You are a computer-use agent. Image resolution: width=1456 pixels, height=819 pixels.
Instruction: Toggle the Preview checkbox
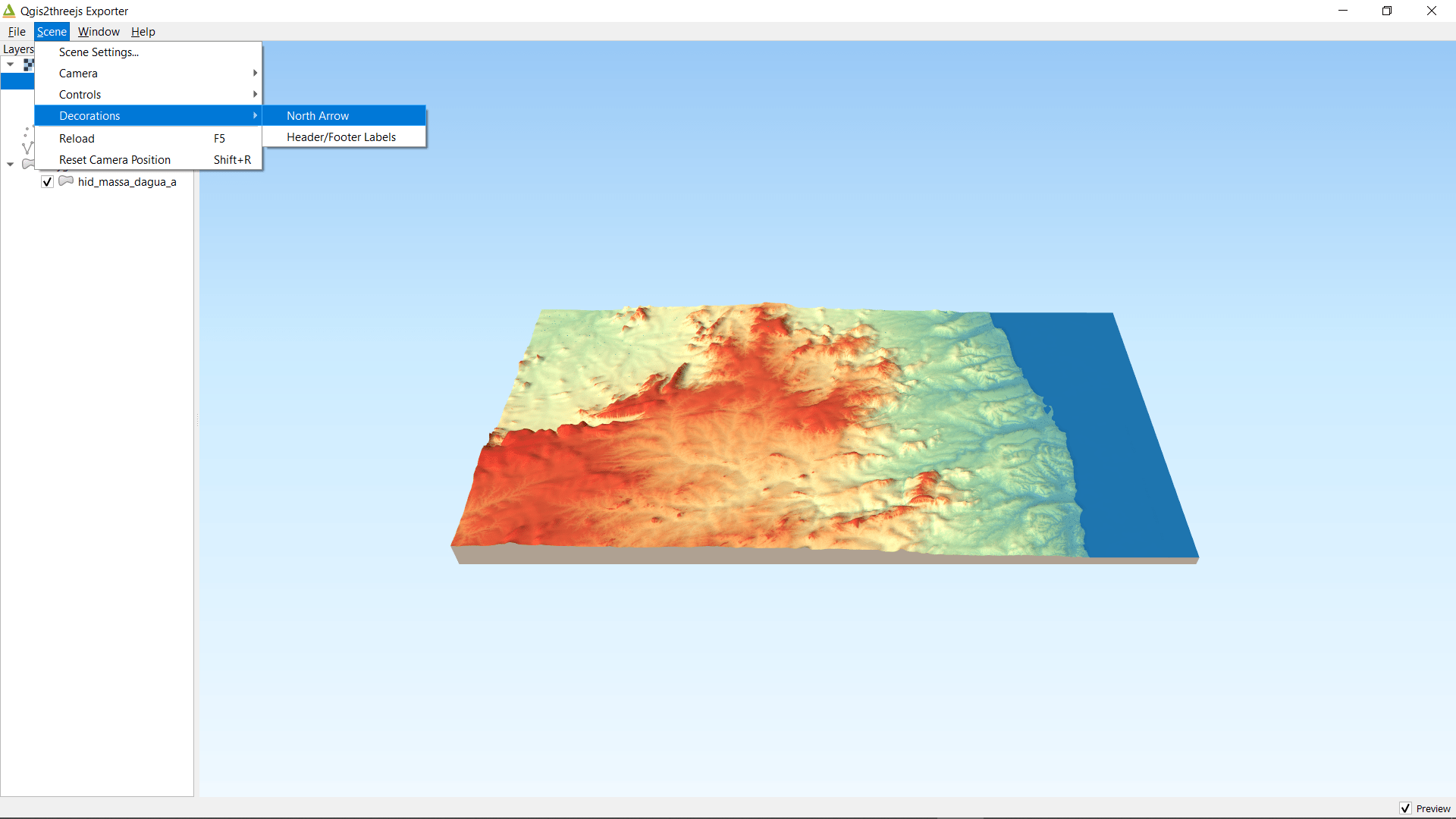[x=1405, y=808]
